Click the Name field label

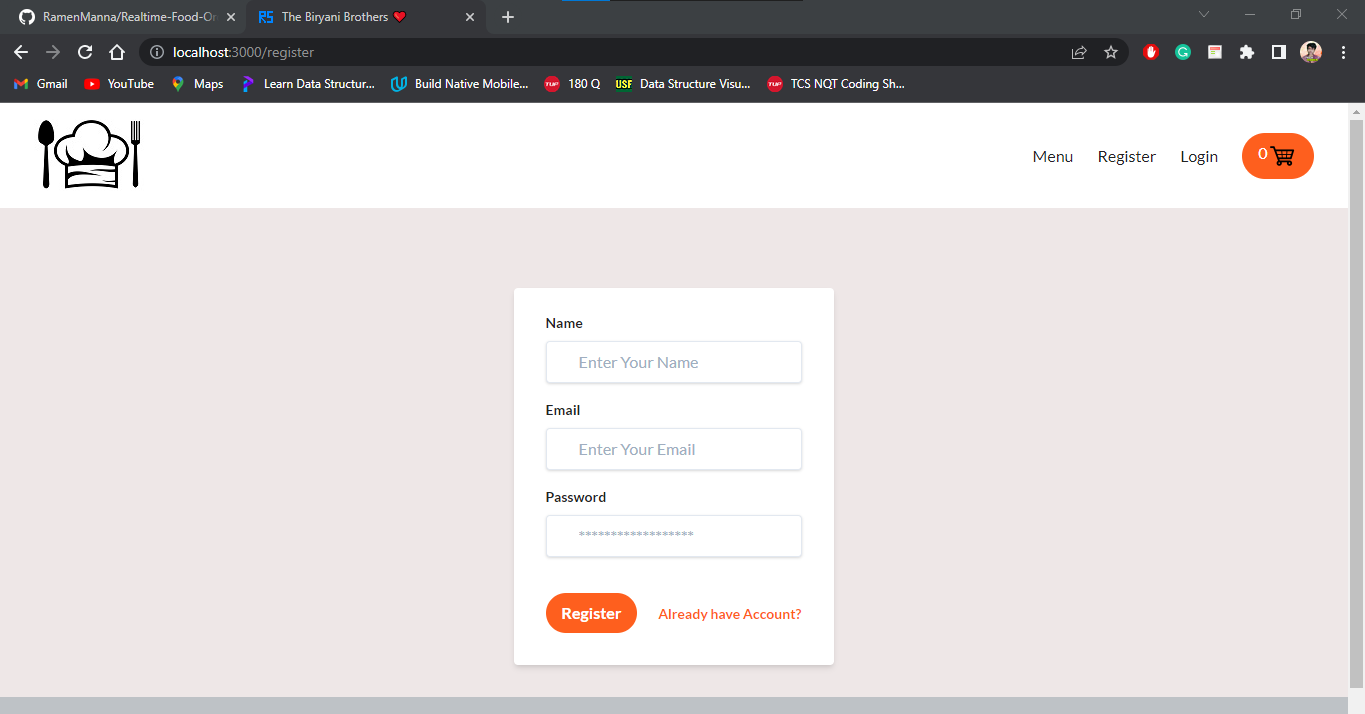(x=564, y=323)
